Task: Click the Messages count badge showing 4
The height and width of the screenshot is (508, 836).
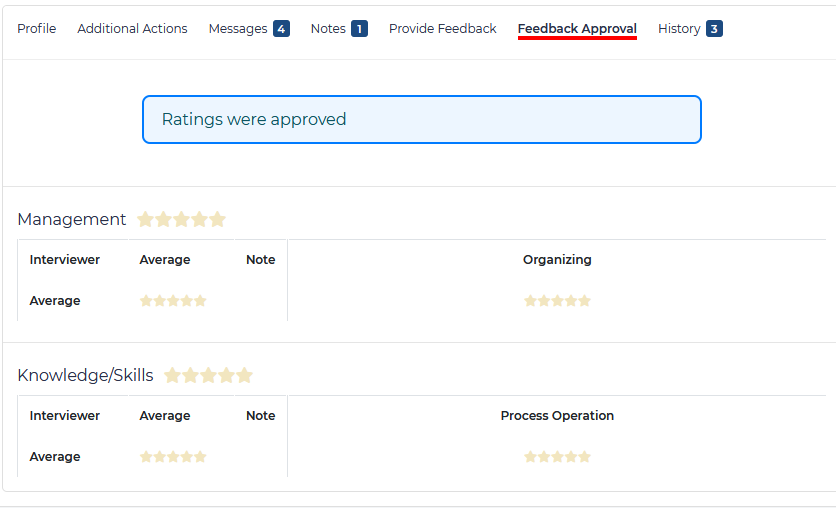Action: pyautogui.click(x=281, y=29)
